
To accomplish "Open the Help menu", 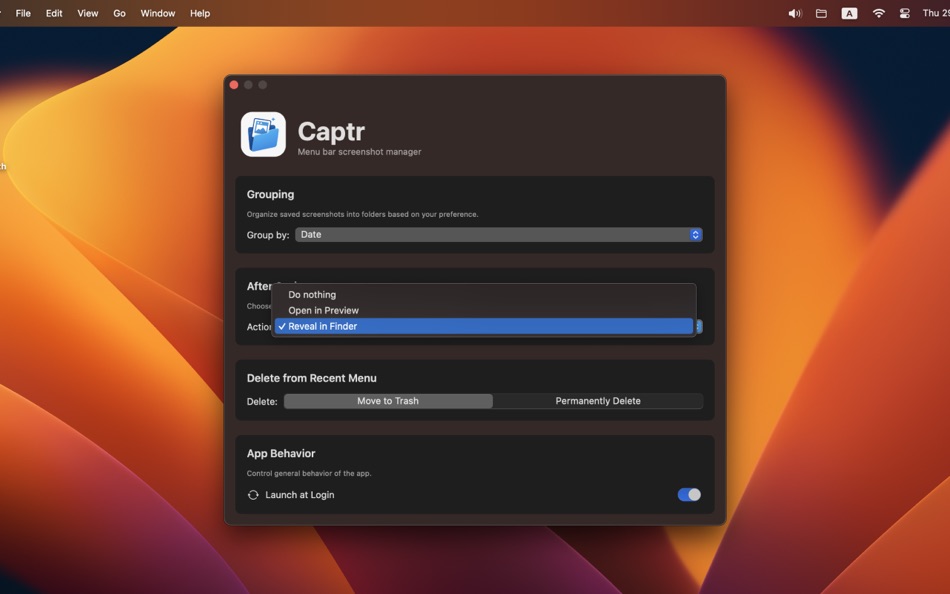I will pos(199,13).
